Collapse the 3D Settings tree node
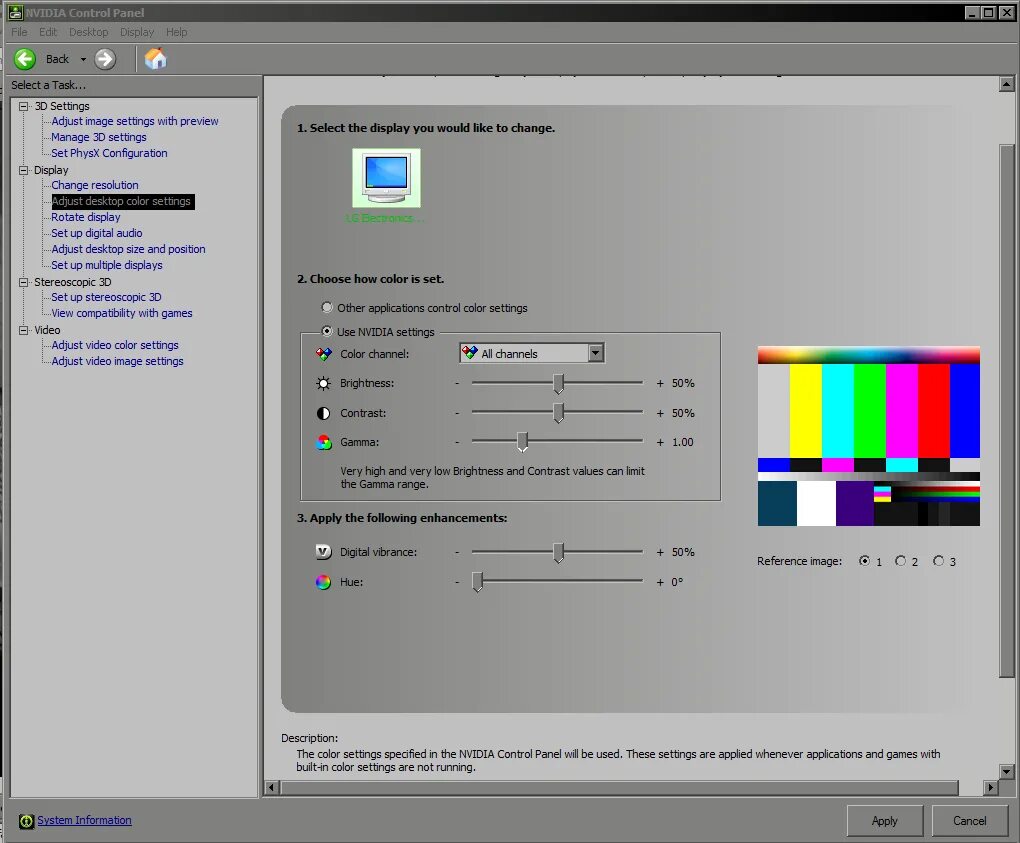Viewport: 1020px width, 843px height. tap(24, 106)
